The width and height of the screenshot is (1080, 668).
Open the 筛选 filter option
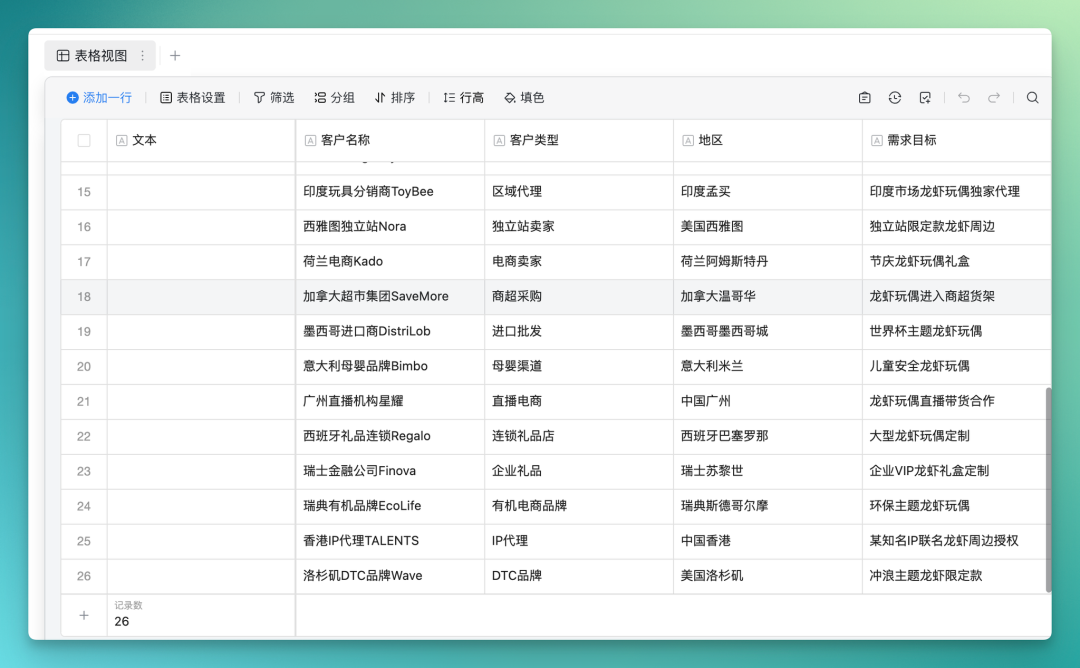click(x=273, y=98)
